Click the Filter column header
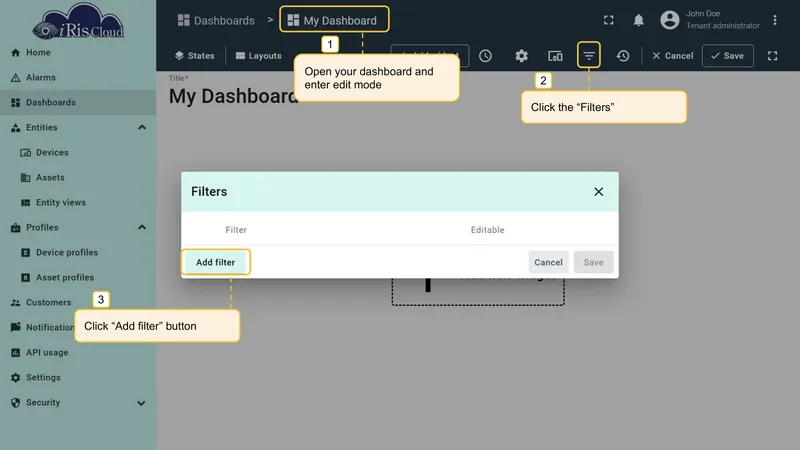Screen dimensions: 800x450 point(236,230)
